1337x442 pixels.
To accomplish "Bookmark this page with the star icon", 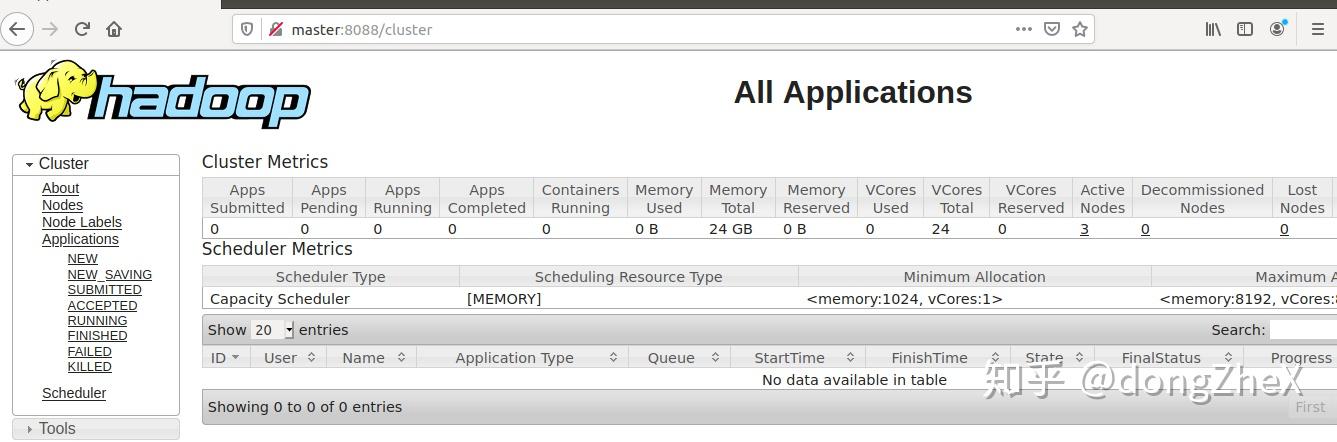I will pyautogui.click(x=1080, y=29).
